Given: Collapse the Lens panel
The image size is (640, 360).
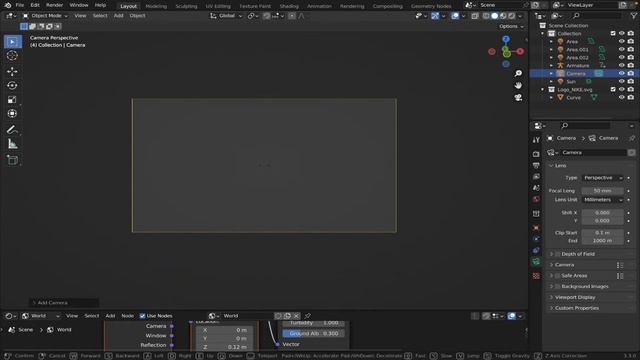Looking at the screenshot, I should click(x=560, y=166).
